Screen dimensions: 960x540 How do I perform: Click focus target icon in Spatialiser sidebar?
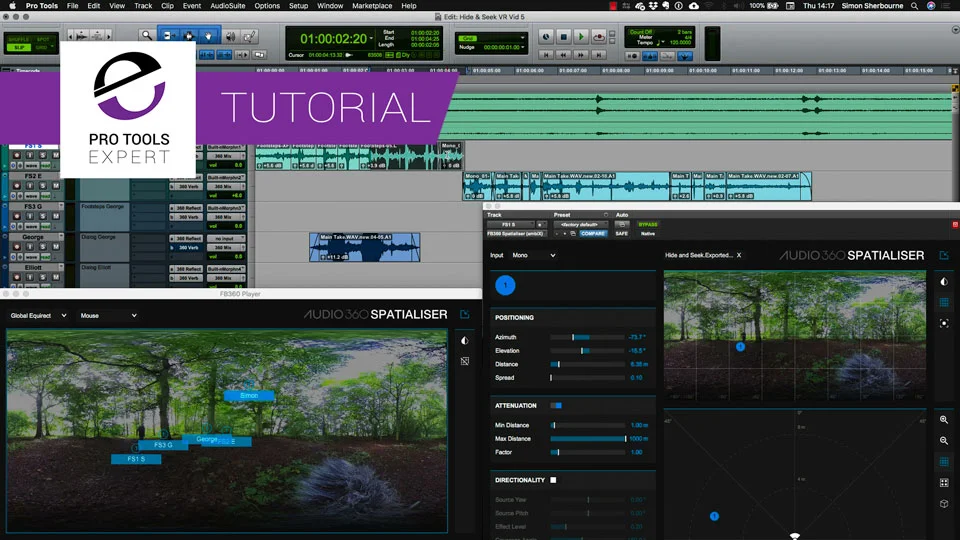(x=944, y=323)
